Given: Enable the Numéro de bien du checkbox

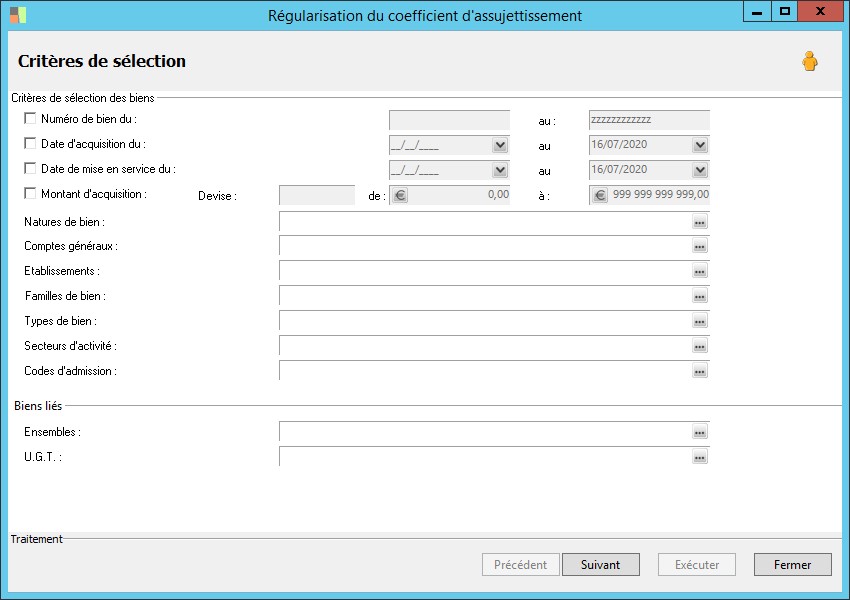Looking at the screenshot, I should (30, 119).
